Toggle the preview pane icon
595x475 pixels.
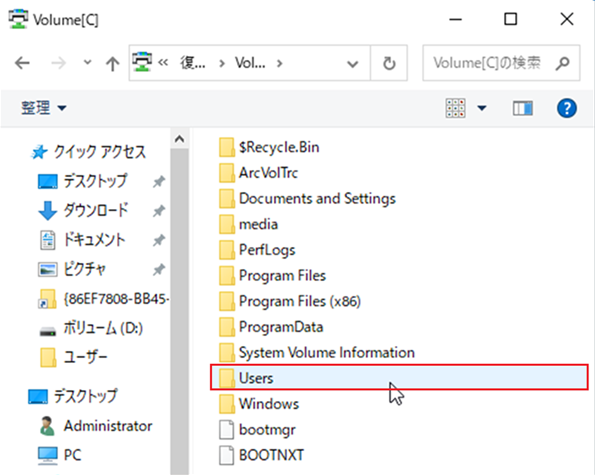pos(523,109)
